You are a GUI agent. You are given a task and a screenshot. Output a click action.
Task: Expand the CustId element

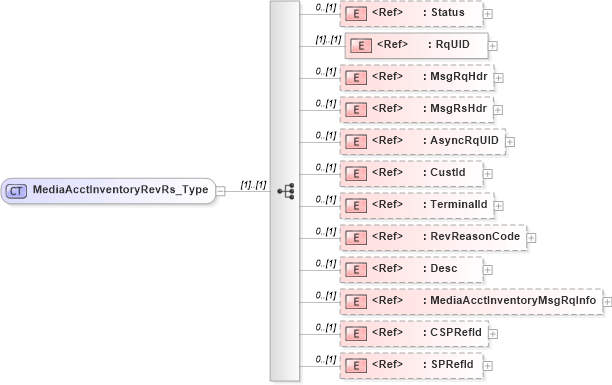click(487, 174)
